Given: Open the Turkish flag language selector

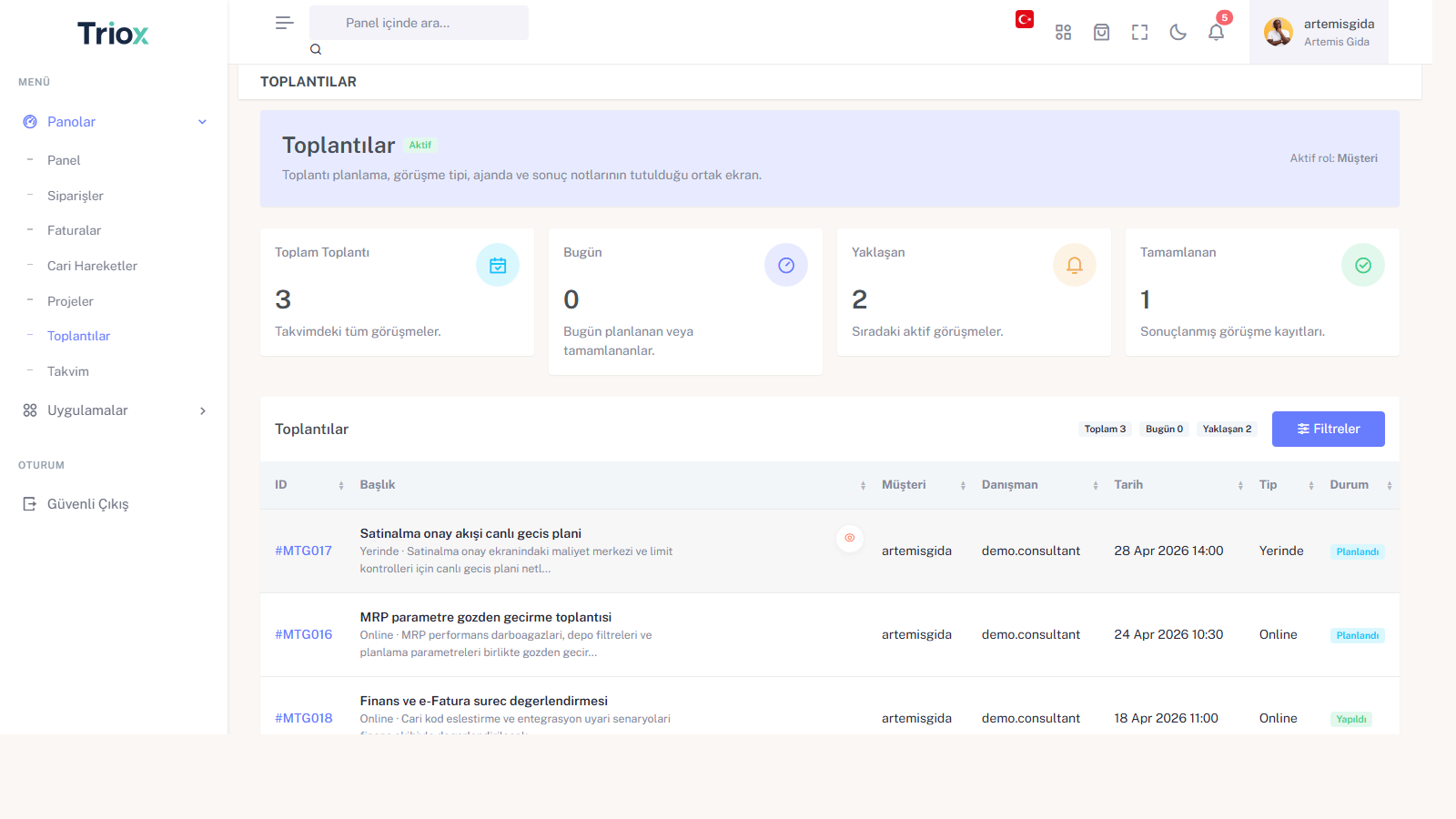Looking at the screenshot, I should [1025, 19].
